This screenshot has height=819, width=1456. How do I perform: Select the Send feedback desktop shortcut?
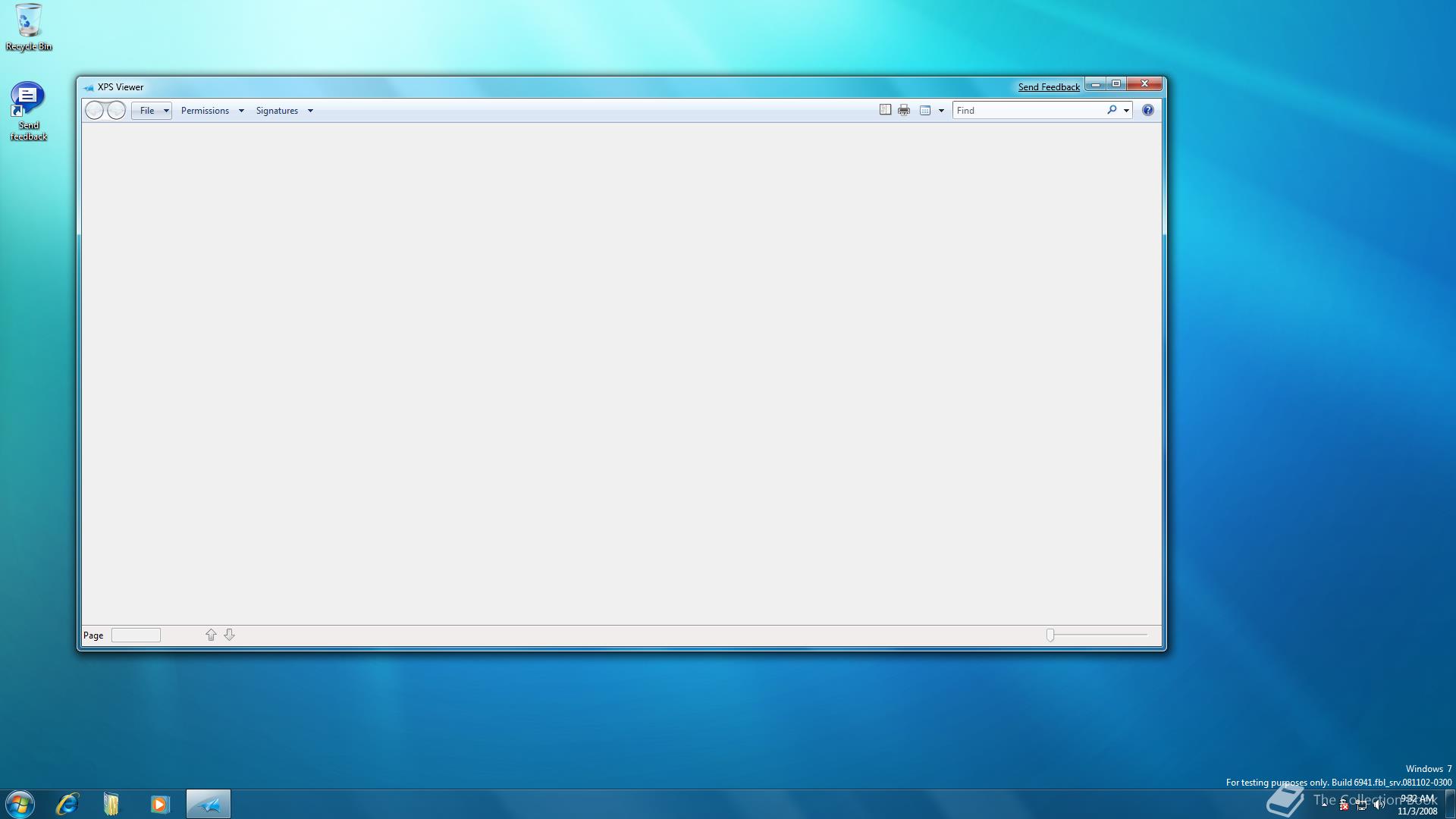[x=29, y=111]
